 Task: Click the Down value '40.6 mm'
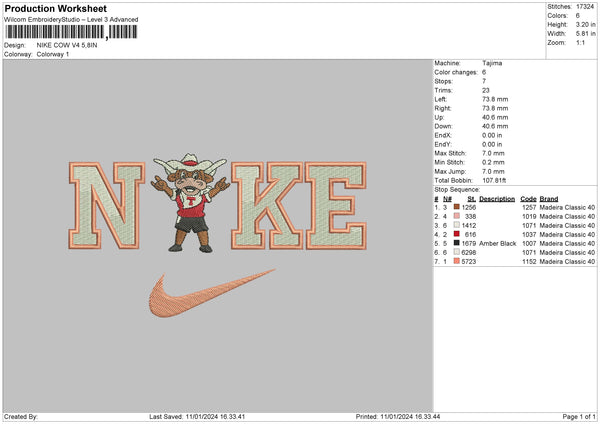point(495,126)
